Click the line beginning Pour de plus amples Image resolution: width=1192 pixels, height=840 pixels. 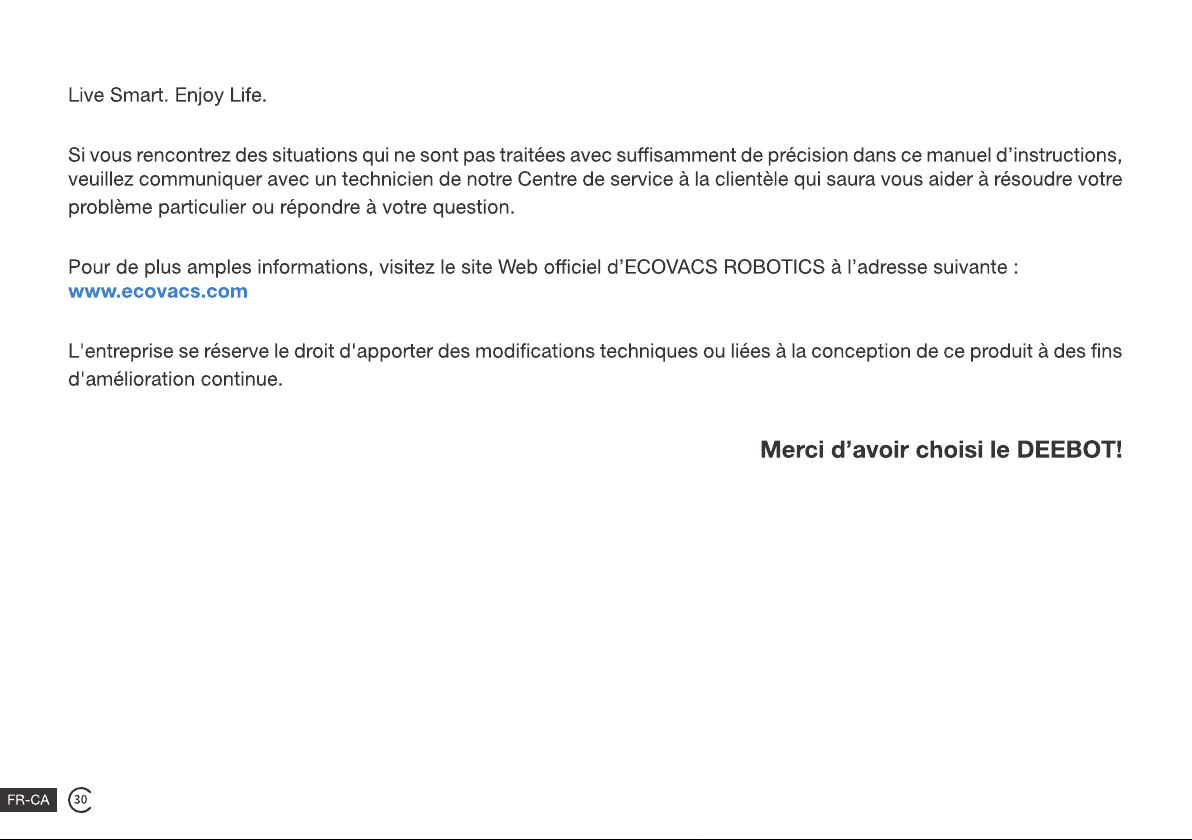[x=543, y=268]
